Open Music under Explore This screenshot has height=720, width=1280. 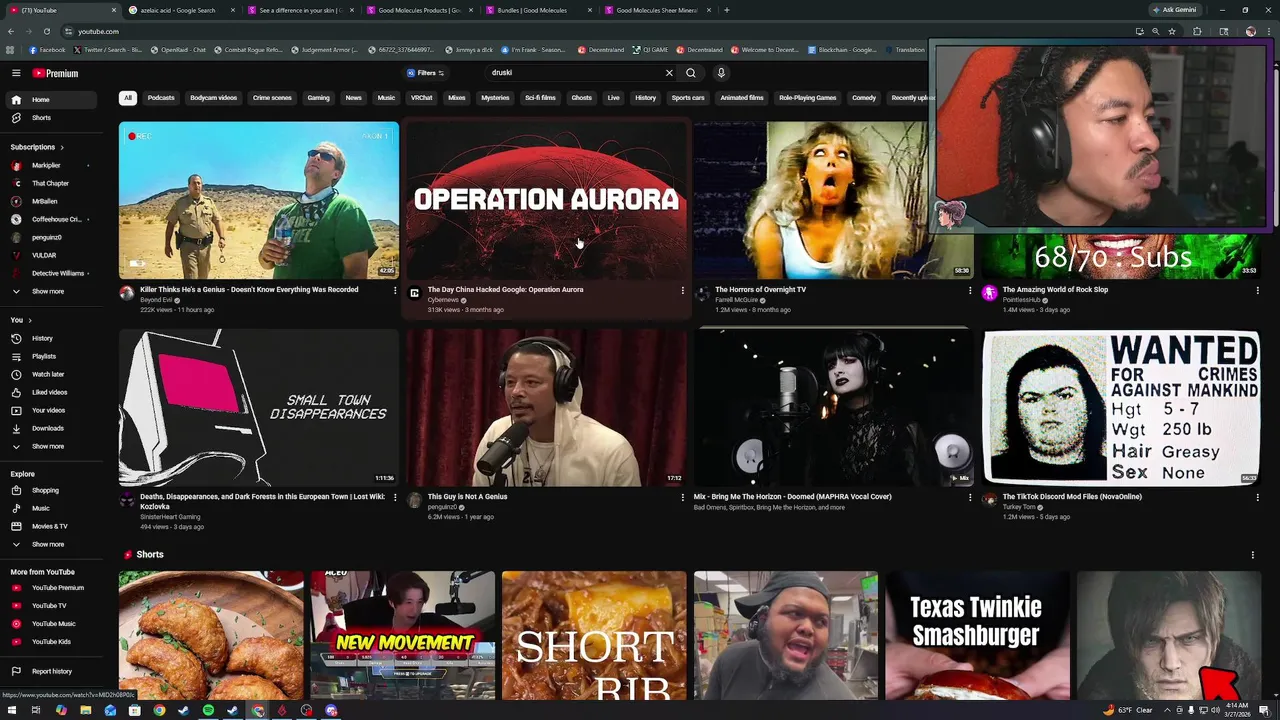coord(49,508)
